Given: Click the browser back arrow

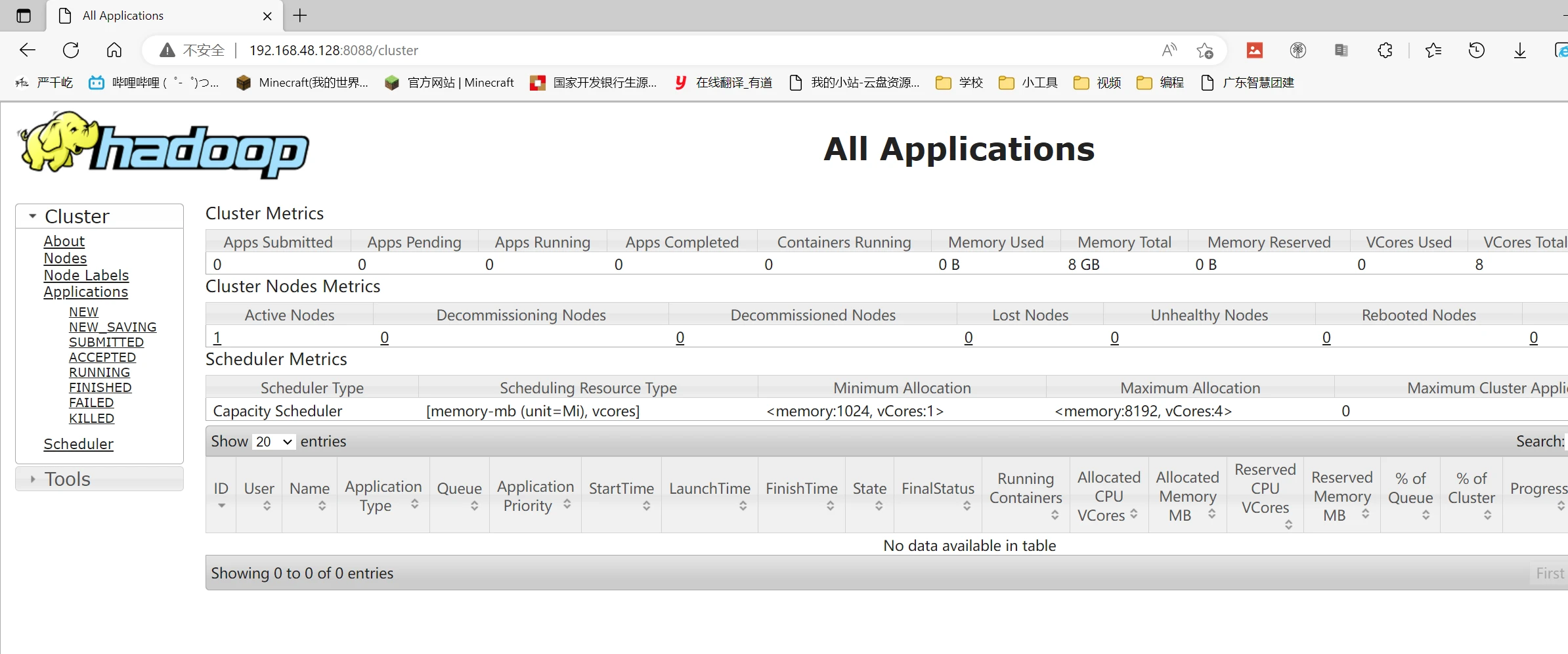Looking at the screenshot, I should pos(28,51).
